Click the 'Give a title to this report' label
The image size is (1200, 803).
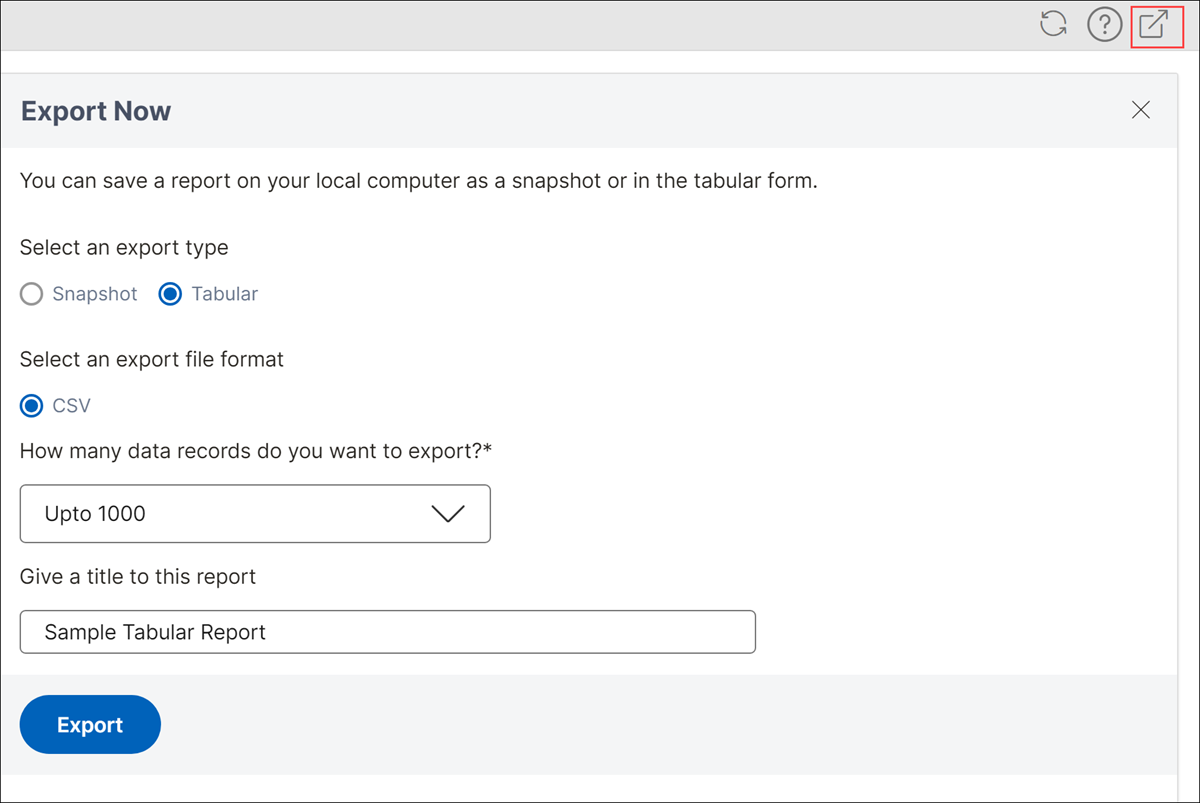tap(138, 577)
